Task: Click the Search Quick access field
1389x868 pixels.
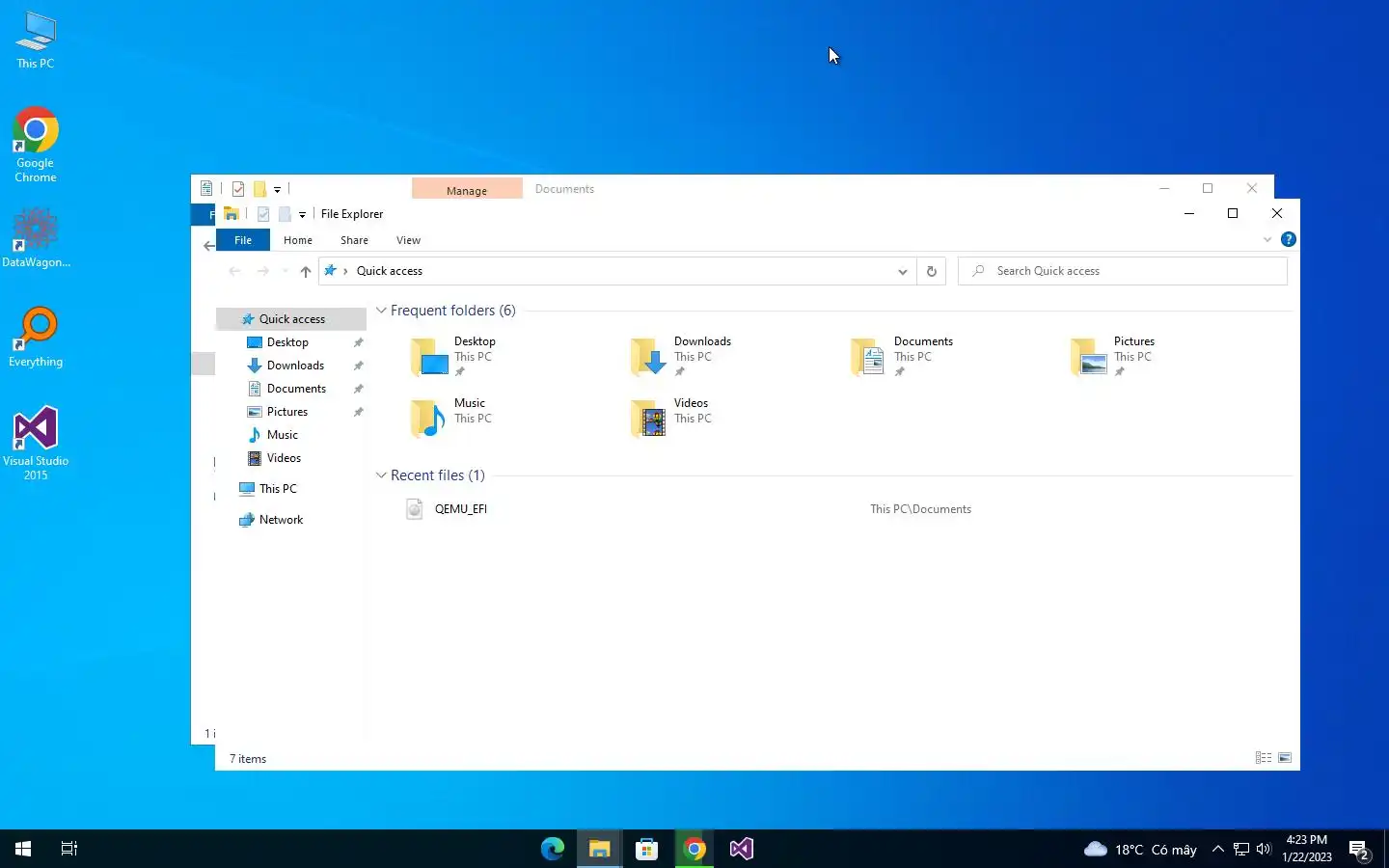Action: pyautogui.click(x=1123, y=271)
